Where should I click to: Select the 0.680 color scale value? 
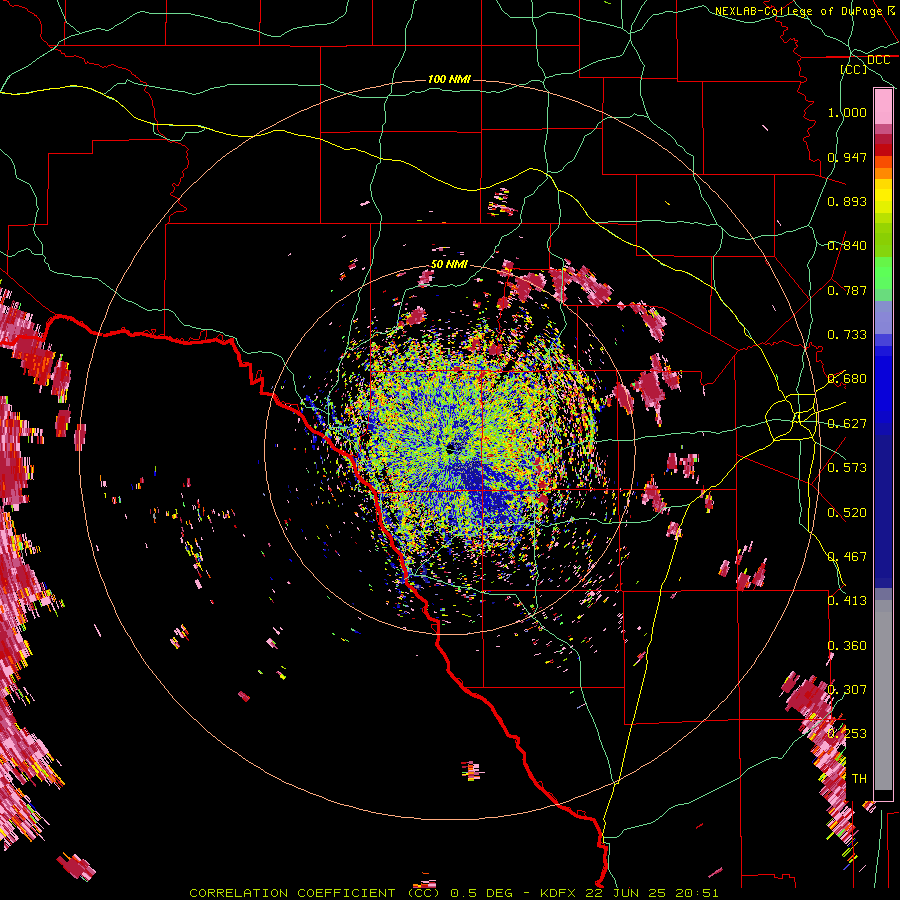point(847,379)
